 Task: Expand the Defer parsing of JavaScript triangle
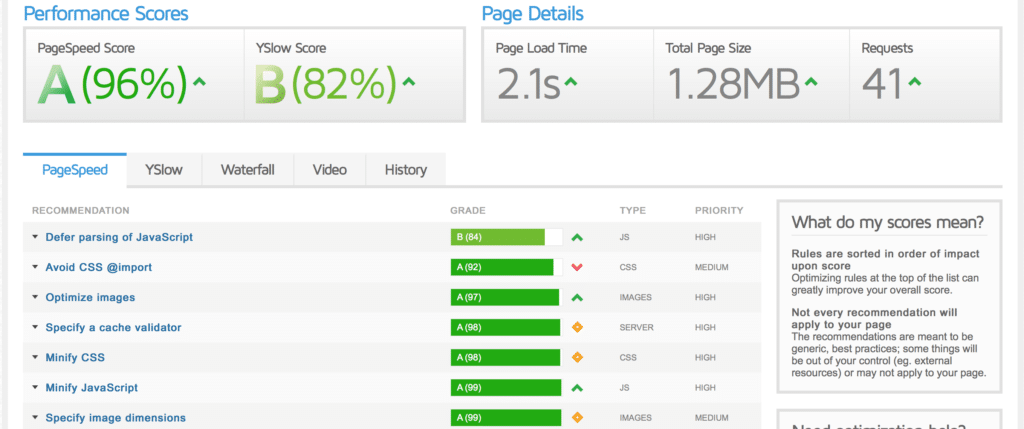35,238
